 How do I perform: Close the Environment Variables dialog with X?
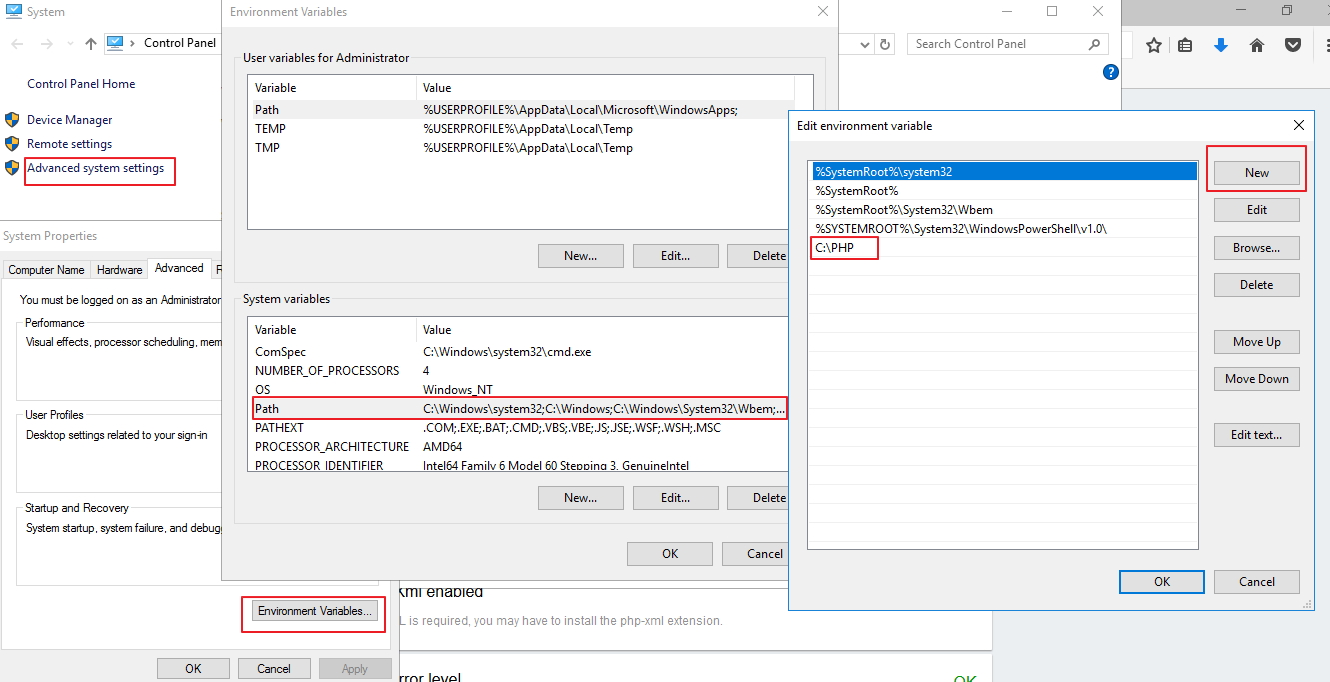(823, 12)
